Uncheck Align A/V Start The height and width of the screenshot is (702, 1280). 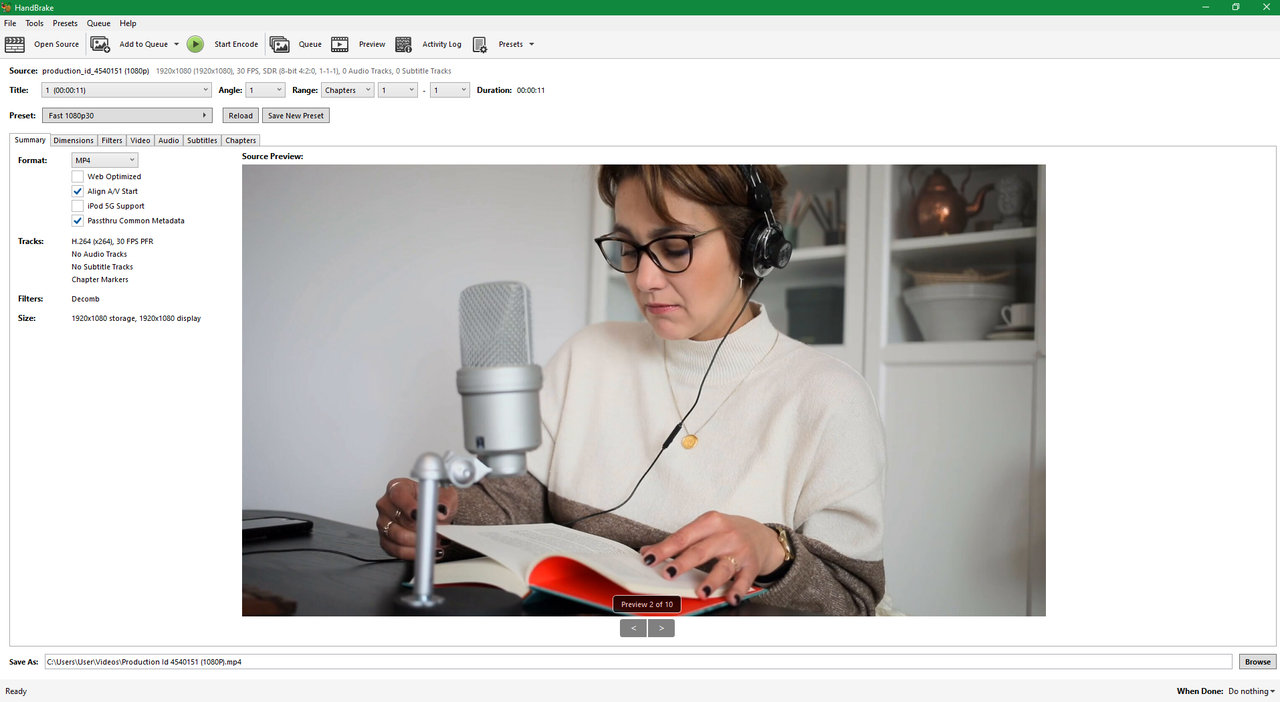(78, 191)
